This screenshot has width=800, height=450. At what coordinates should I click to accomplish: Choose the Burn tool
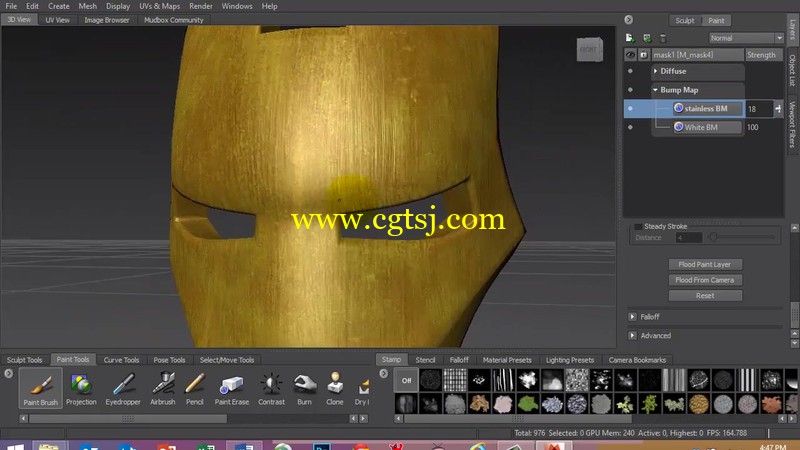(x=305, y=388)
